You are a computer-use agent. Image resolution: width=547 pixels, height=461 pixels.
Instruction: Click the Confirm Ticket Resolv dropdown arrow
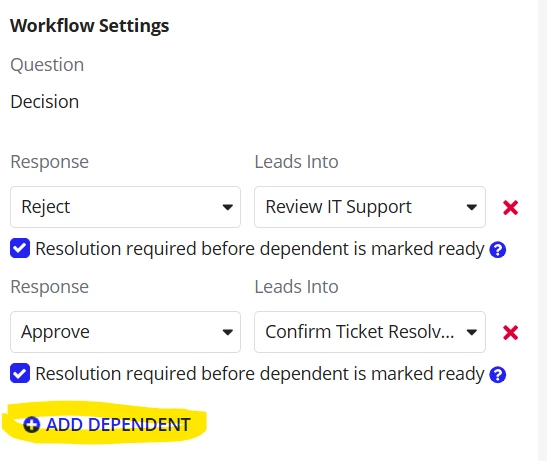(x=472, y=332)
